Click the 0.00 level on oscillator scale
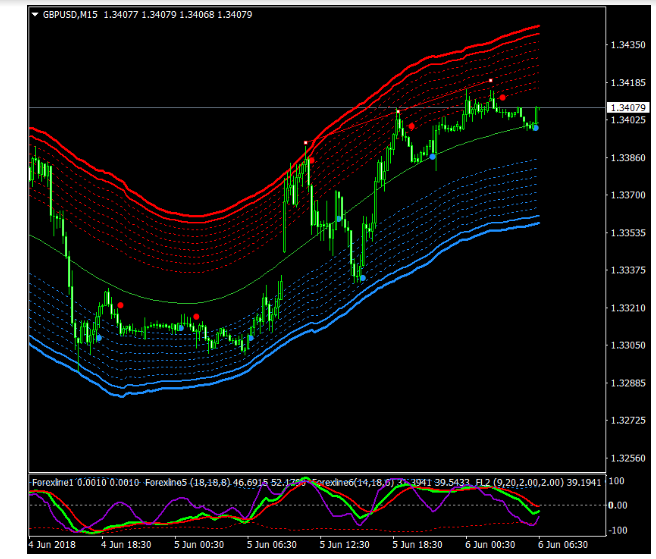Viewport: 656px width, 559px height. pos(618,505)
